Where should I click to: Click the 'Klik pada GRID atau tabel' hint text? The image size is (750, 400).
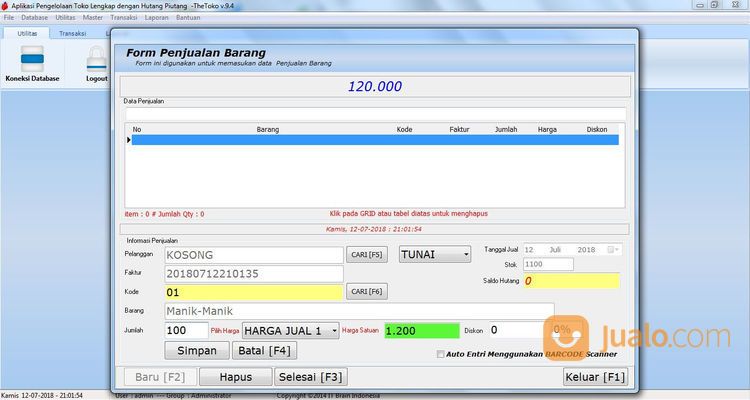(x=409, y=214)
